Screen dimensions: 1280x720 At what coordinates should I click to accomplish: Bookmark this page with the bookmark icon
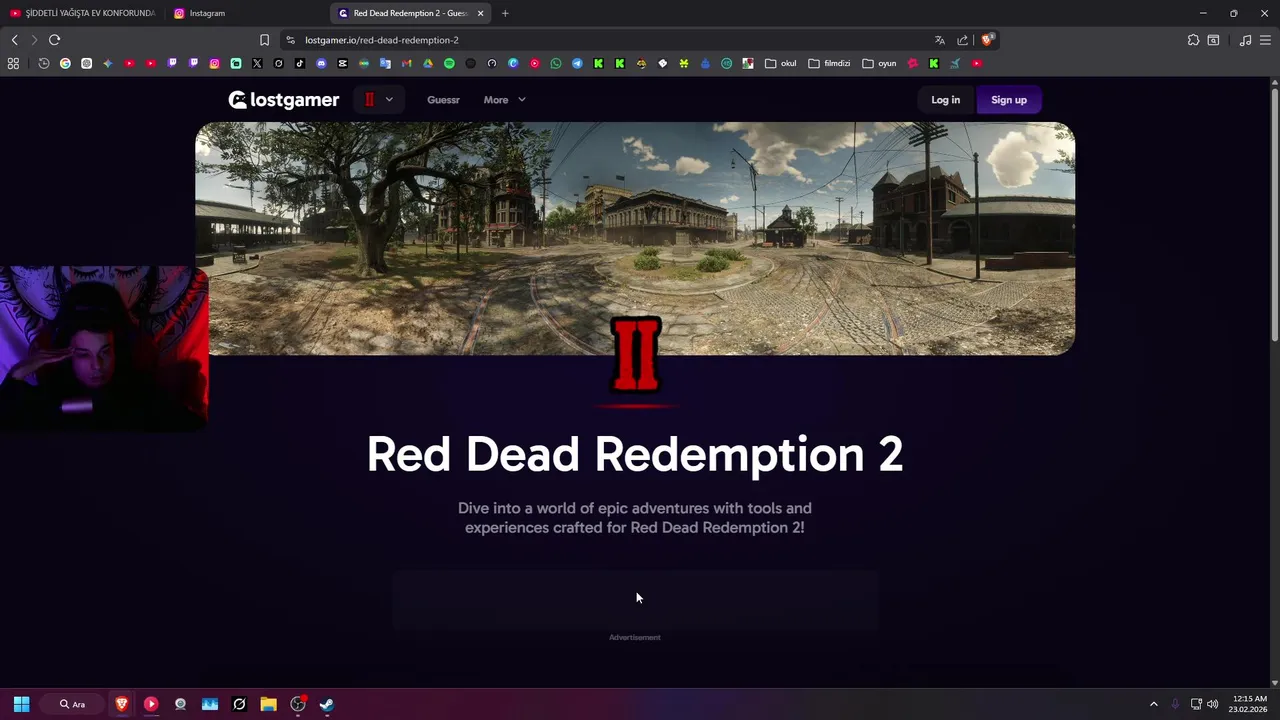point(264,40)
